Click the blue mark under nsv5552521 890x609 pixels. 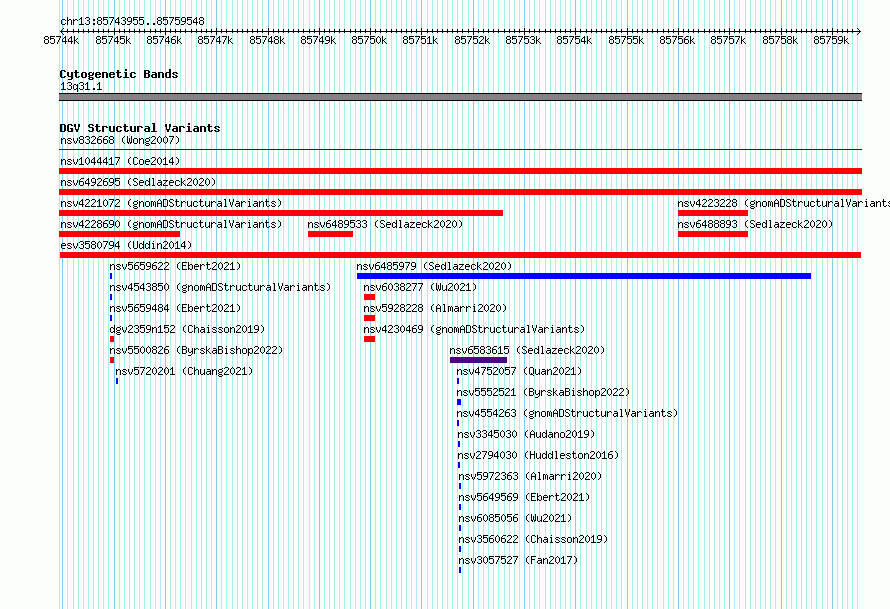[x=459, y=402]
